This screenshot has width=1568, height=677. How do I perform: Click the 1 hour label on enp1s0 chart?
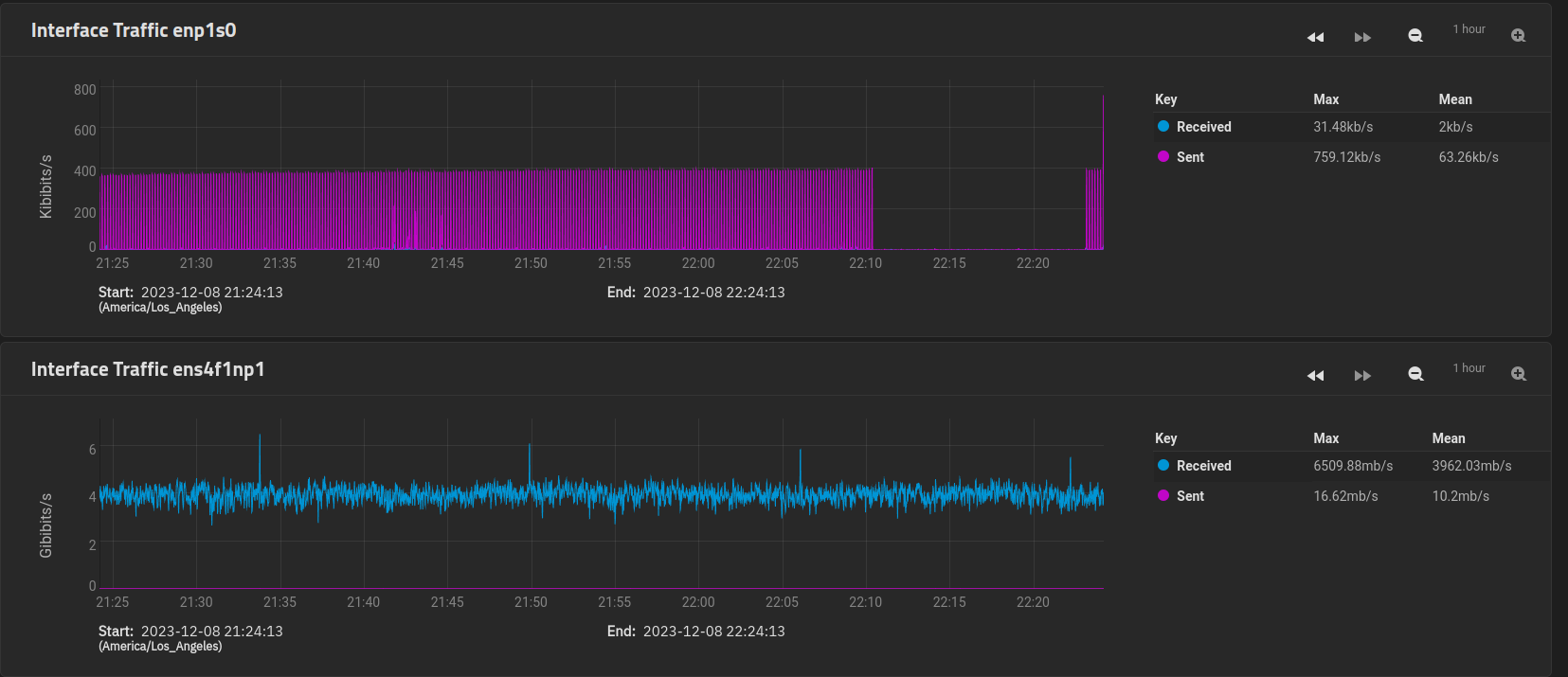click(x=1469, y=29)
